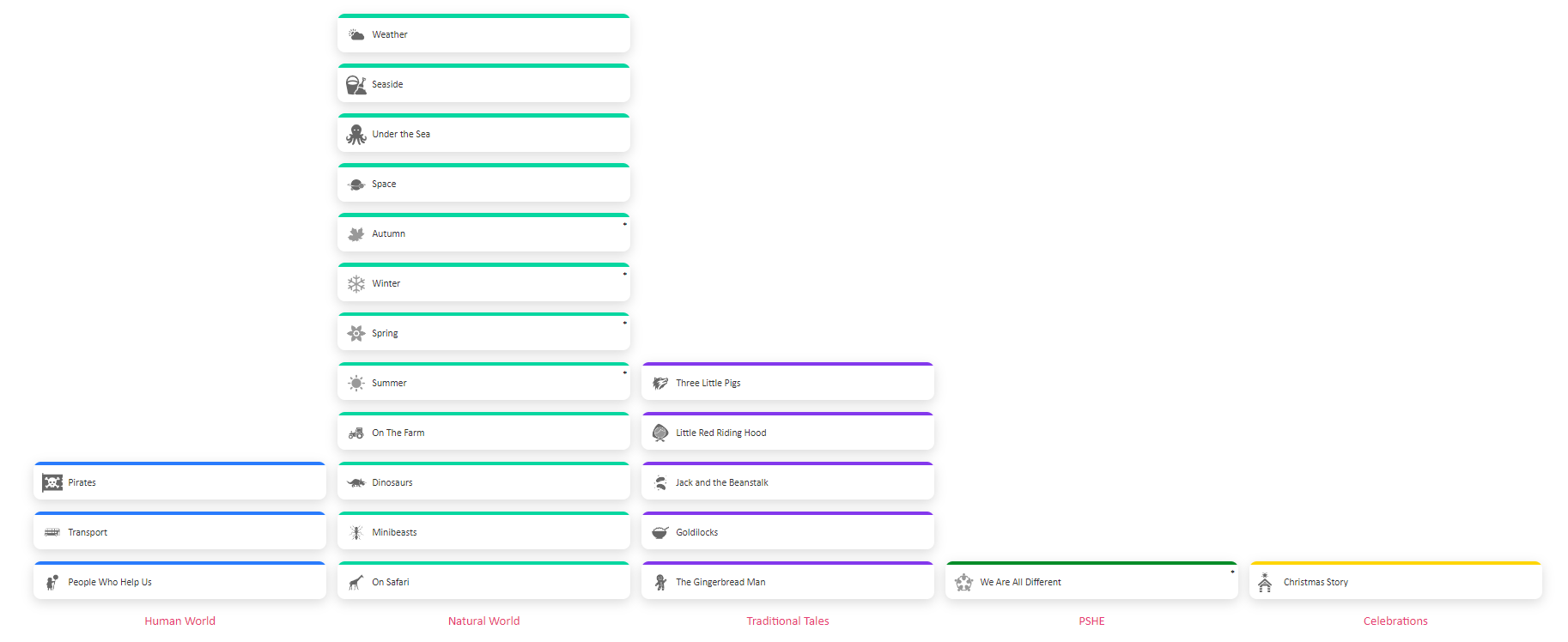Click the octopus icon for Under the Sea

point(356,135)
